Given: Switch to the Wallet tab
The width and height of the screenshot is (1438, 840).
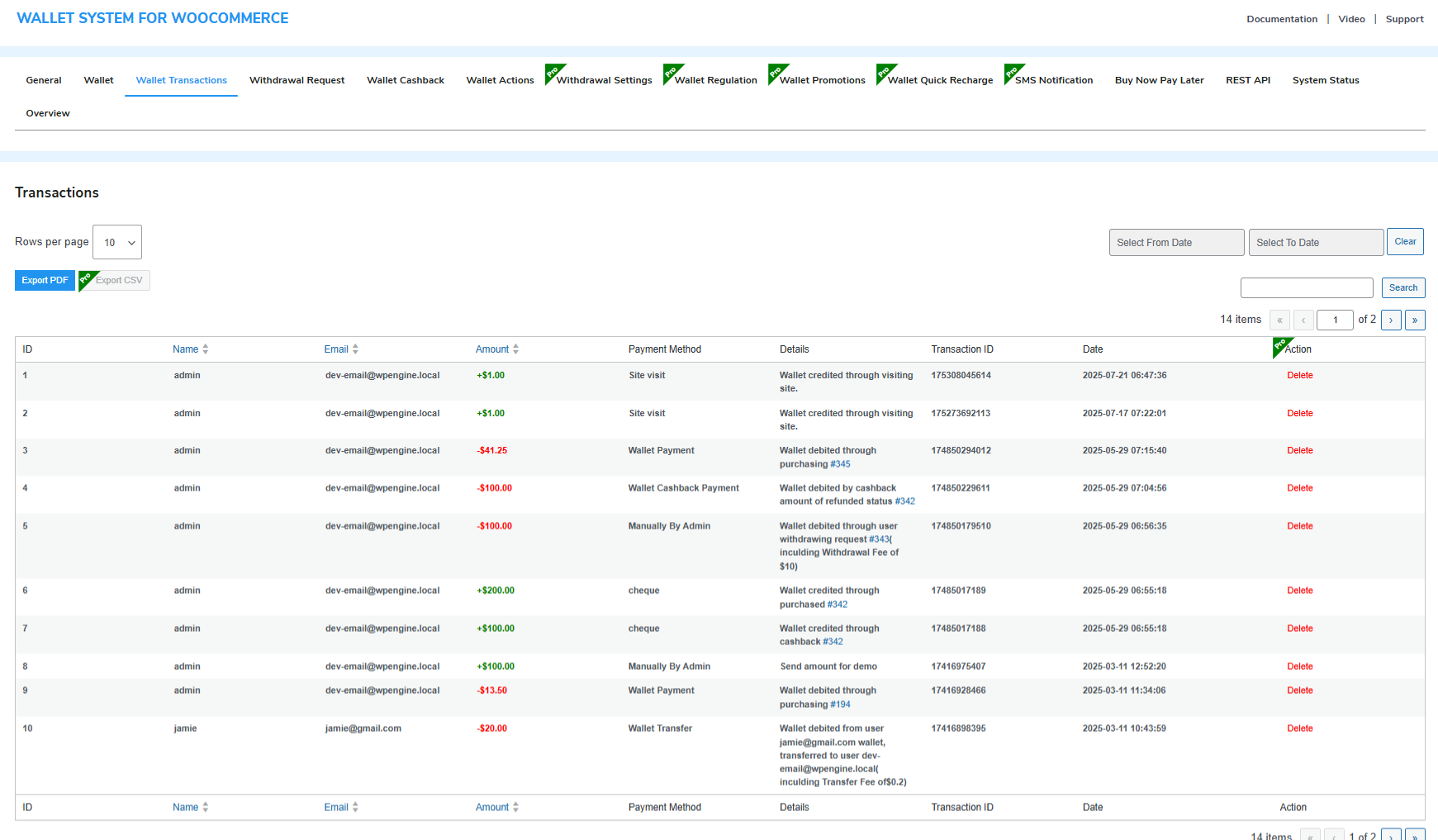Looking at the screenshot, I should pos(98,80).
